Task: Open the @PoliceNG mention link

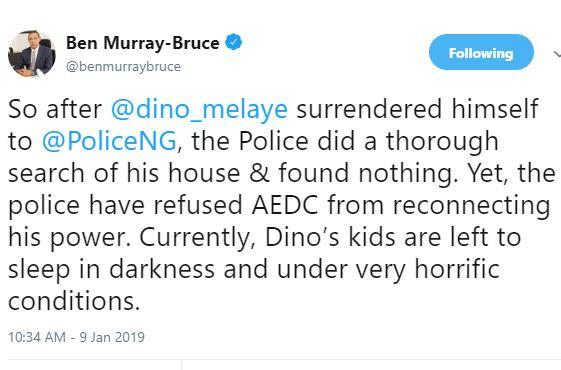Action: (x=109, y=141)
